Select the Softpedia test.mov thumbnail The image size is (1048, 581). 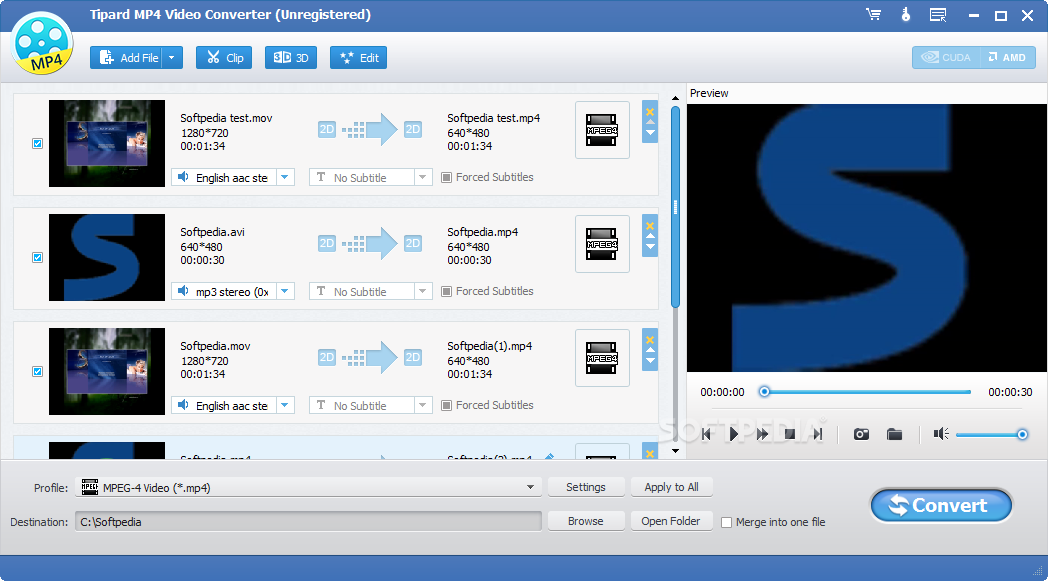point(107,143)
